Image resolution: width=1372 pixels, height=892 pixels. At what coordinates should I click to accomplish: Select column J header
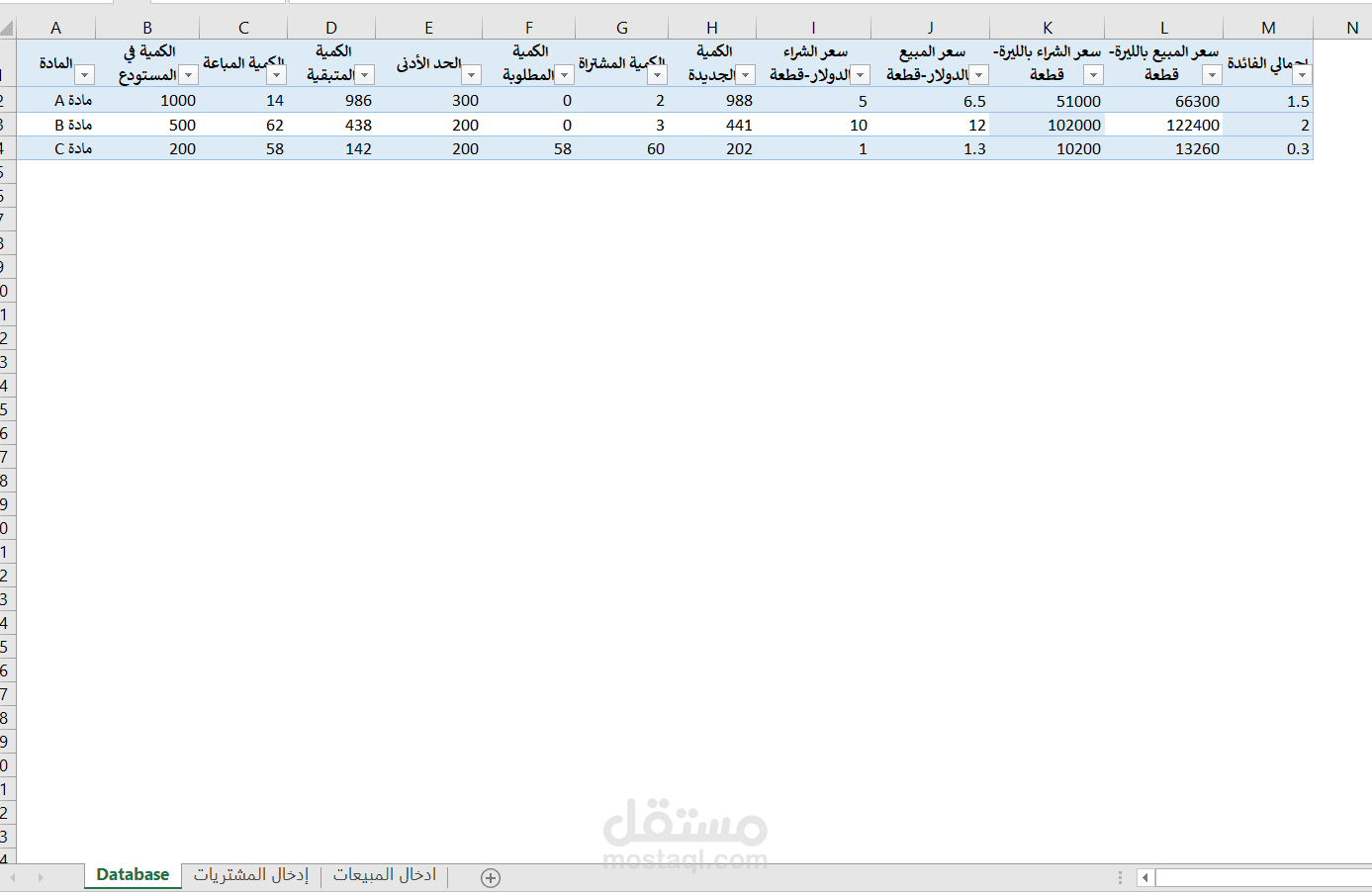point(930,28)
